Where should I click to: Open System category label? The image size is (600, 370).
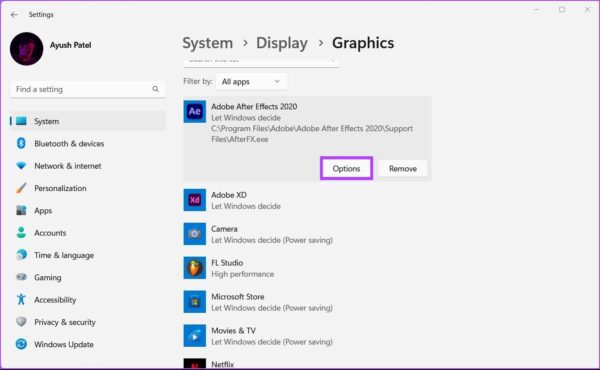(x=47, y=121)
